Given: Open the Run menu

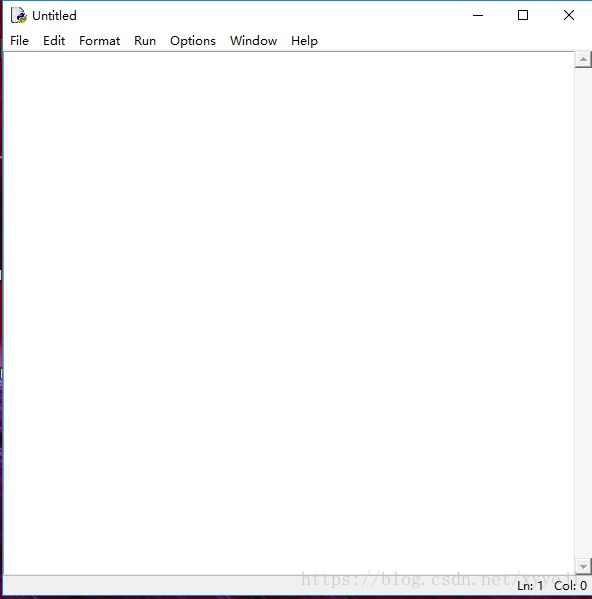Looking at the screenshot, I should (x=145, y=40).
